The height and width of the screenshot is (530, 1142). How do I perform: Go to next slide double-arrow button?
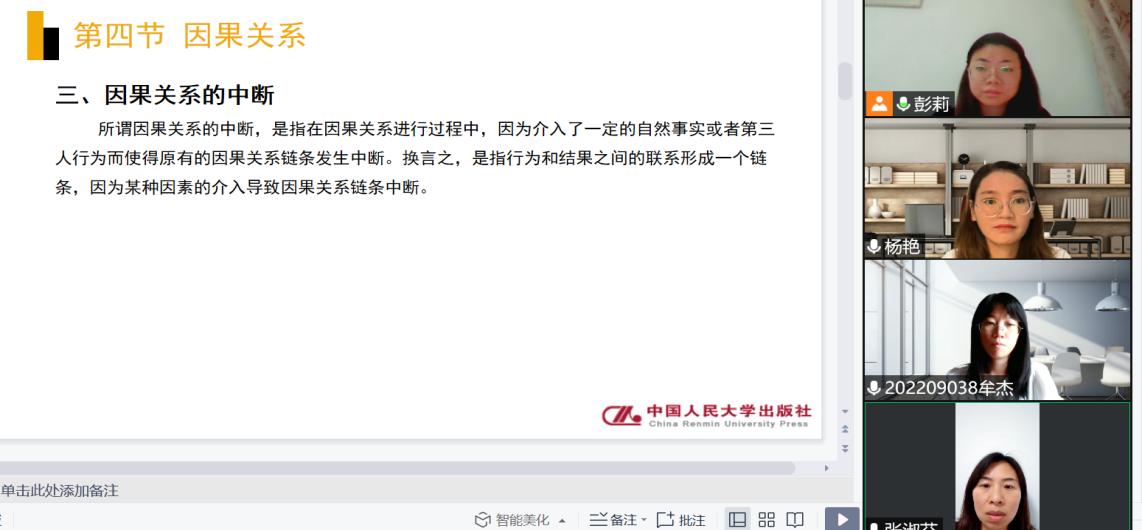(845, 448)
